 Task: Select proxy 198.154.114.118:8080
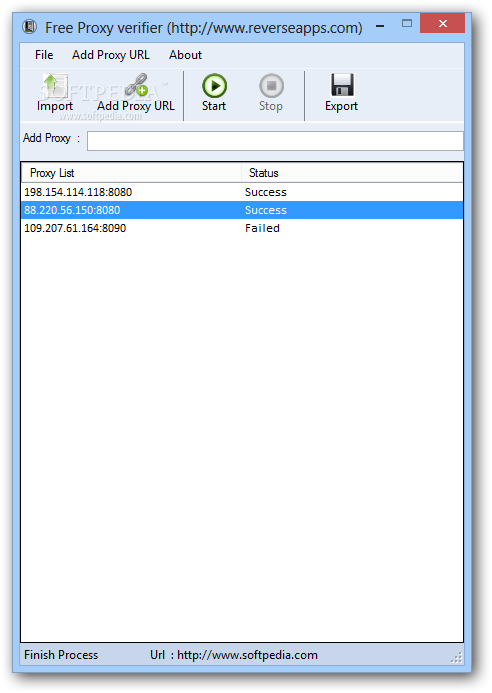pos(78,192)
